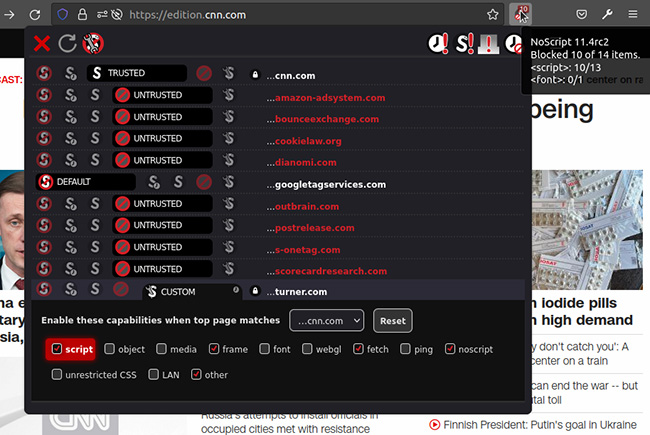Set cookielaw.org to Temporarily Trusted

[71, 138]
